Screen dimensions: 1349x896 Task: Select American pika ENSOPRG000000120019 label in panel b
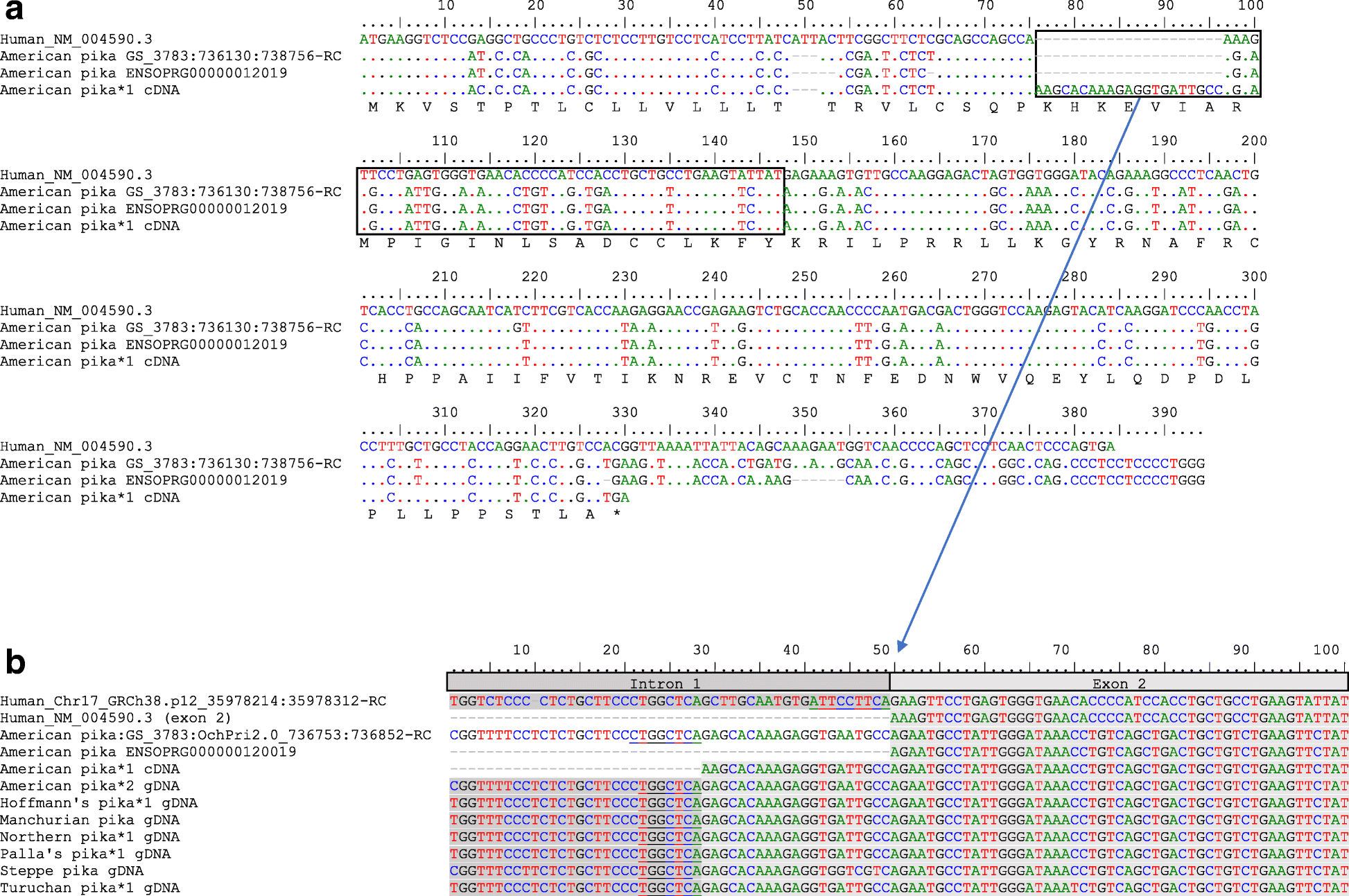point(148,752)
